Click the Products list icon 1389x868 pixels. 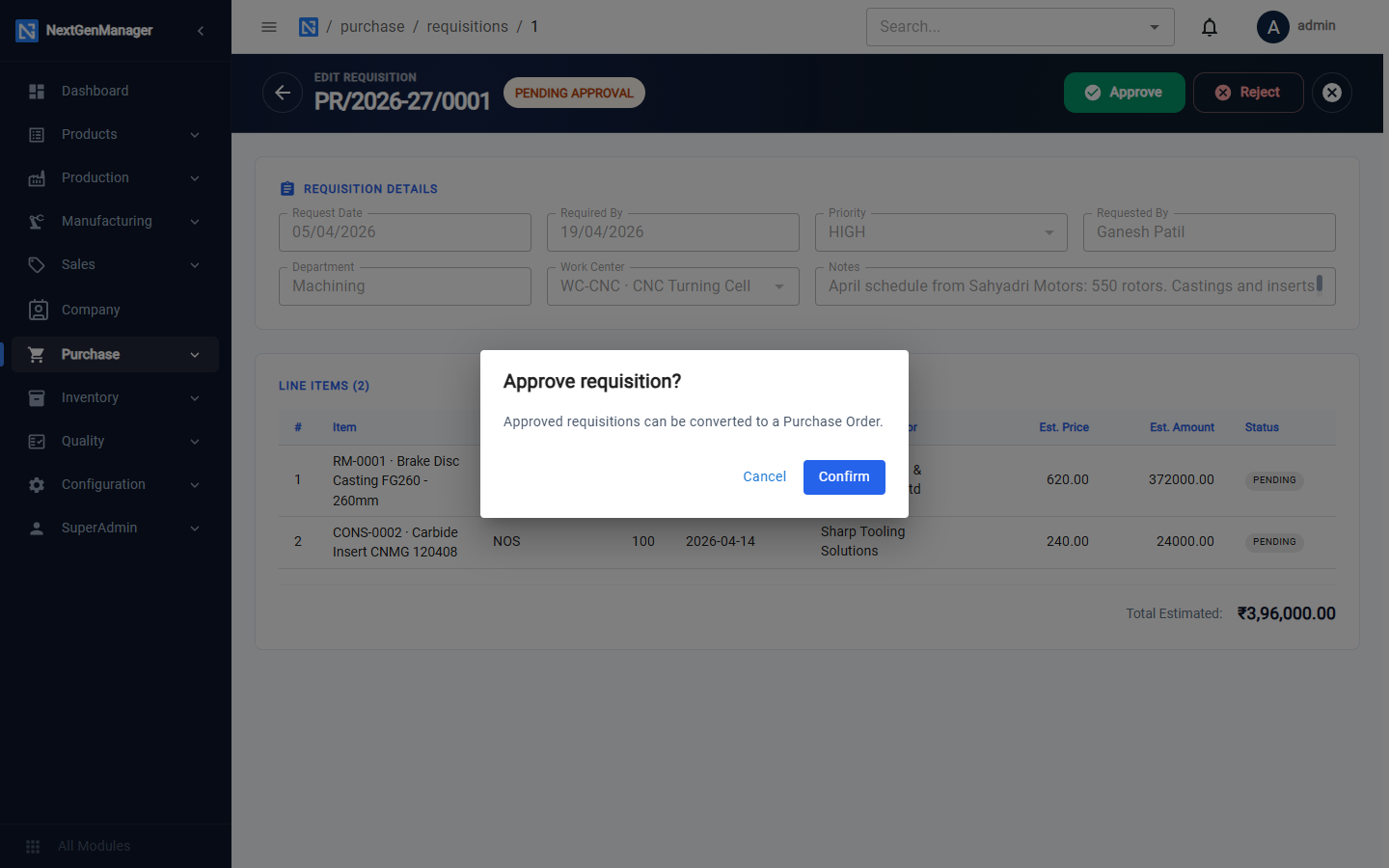point(37,135)
